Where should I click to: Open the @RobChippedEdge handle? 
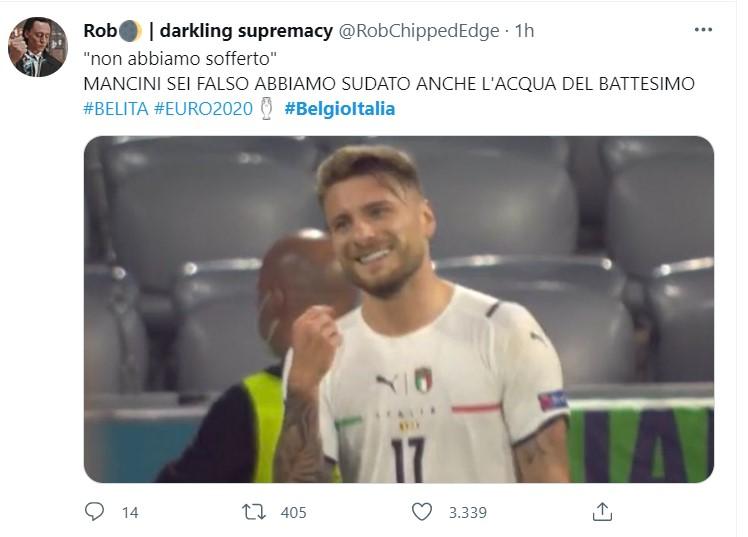pos(419,31)
